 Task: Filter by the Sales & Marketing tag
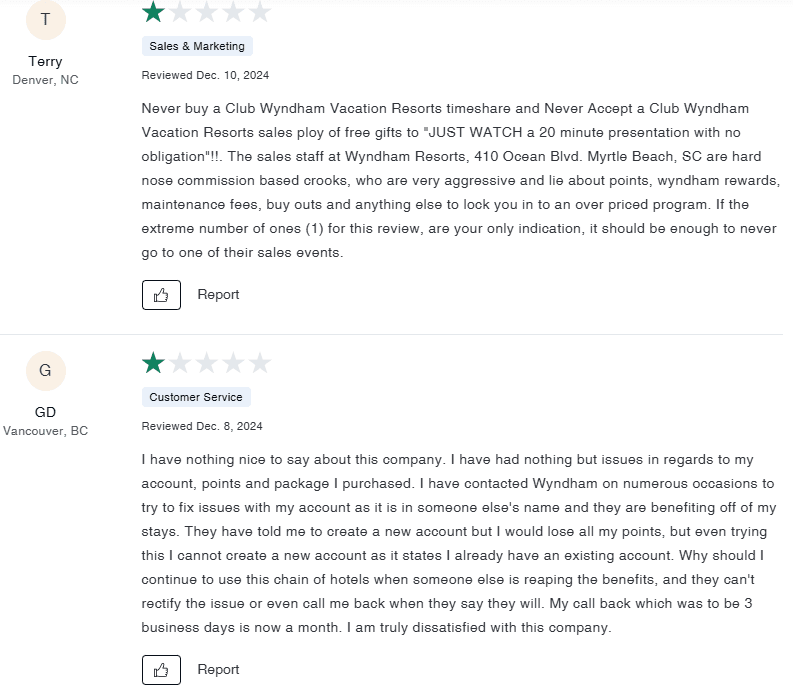[197, 46]
